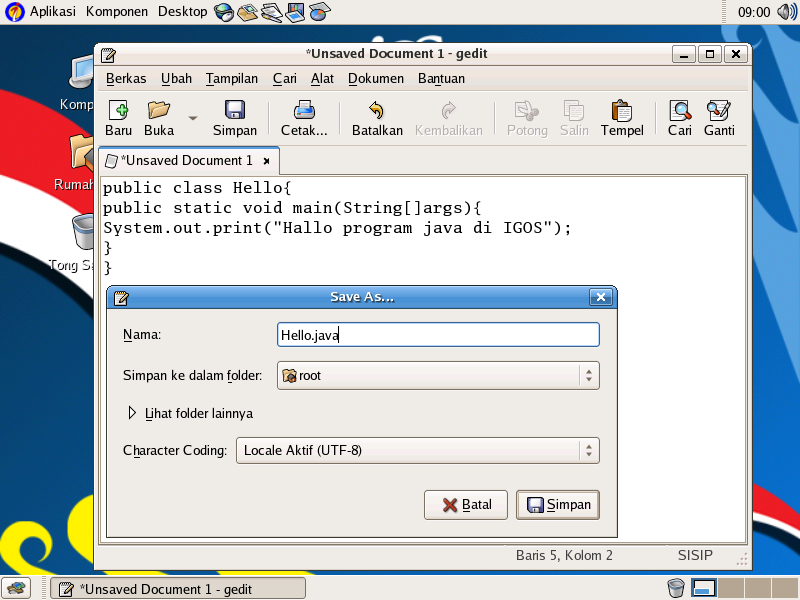800x600 pixels.
Task: Click the trash icon in the bottom panel
Action: tap(676, 588)
